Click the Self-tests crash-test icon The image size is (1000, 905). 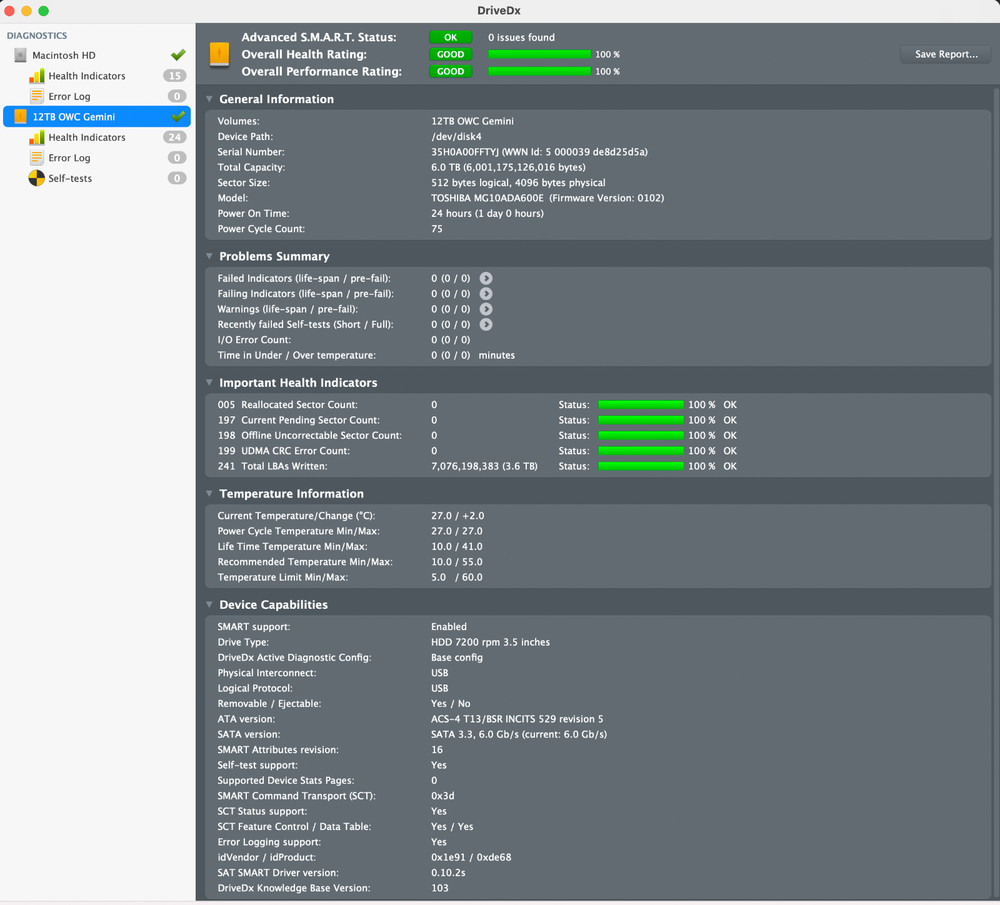[x=37, y=178]
